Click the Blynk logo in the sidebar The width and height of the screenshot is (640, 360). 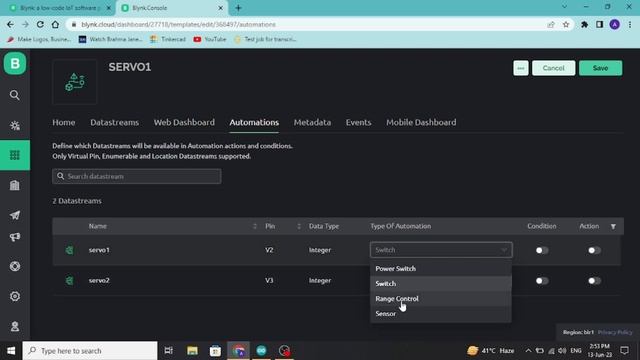pos(15,63)
